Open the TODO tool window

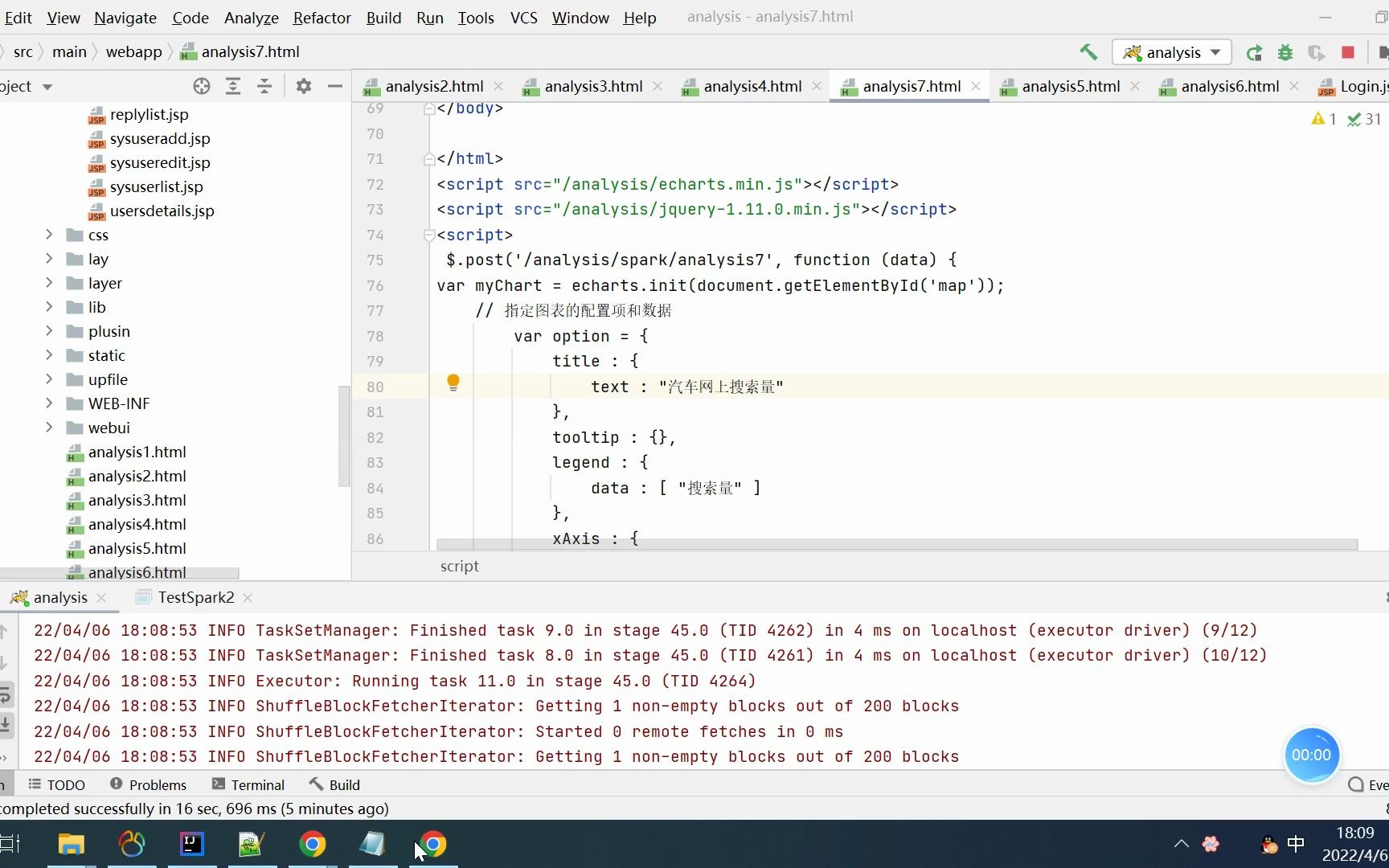pyautogui.click(x=56, y=784)
